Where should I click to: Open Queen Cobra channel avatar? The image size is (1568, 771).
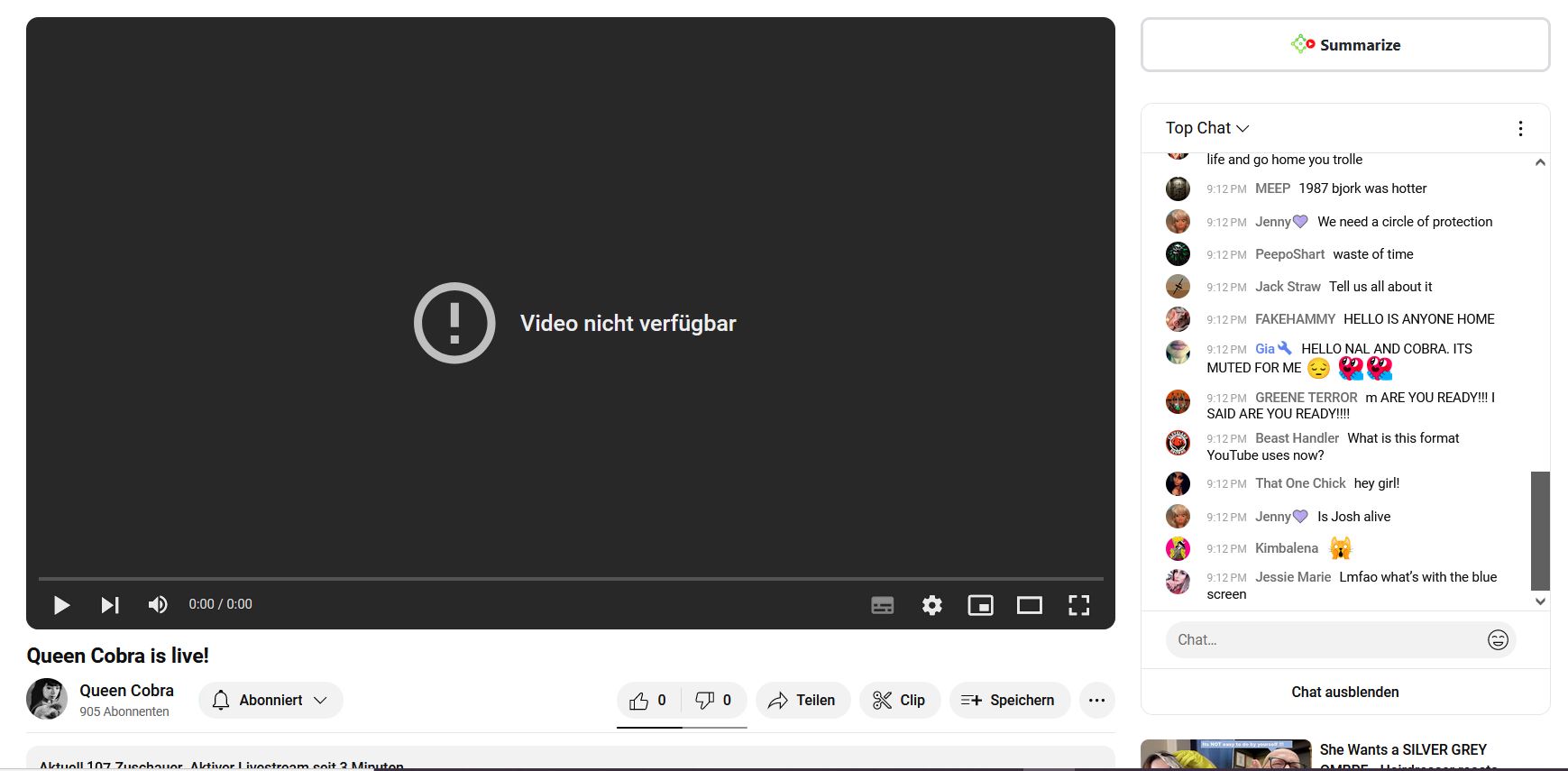coord(47,699)
